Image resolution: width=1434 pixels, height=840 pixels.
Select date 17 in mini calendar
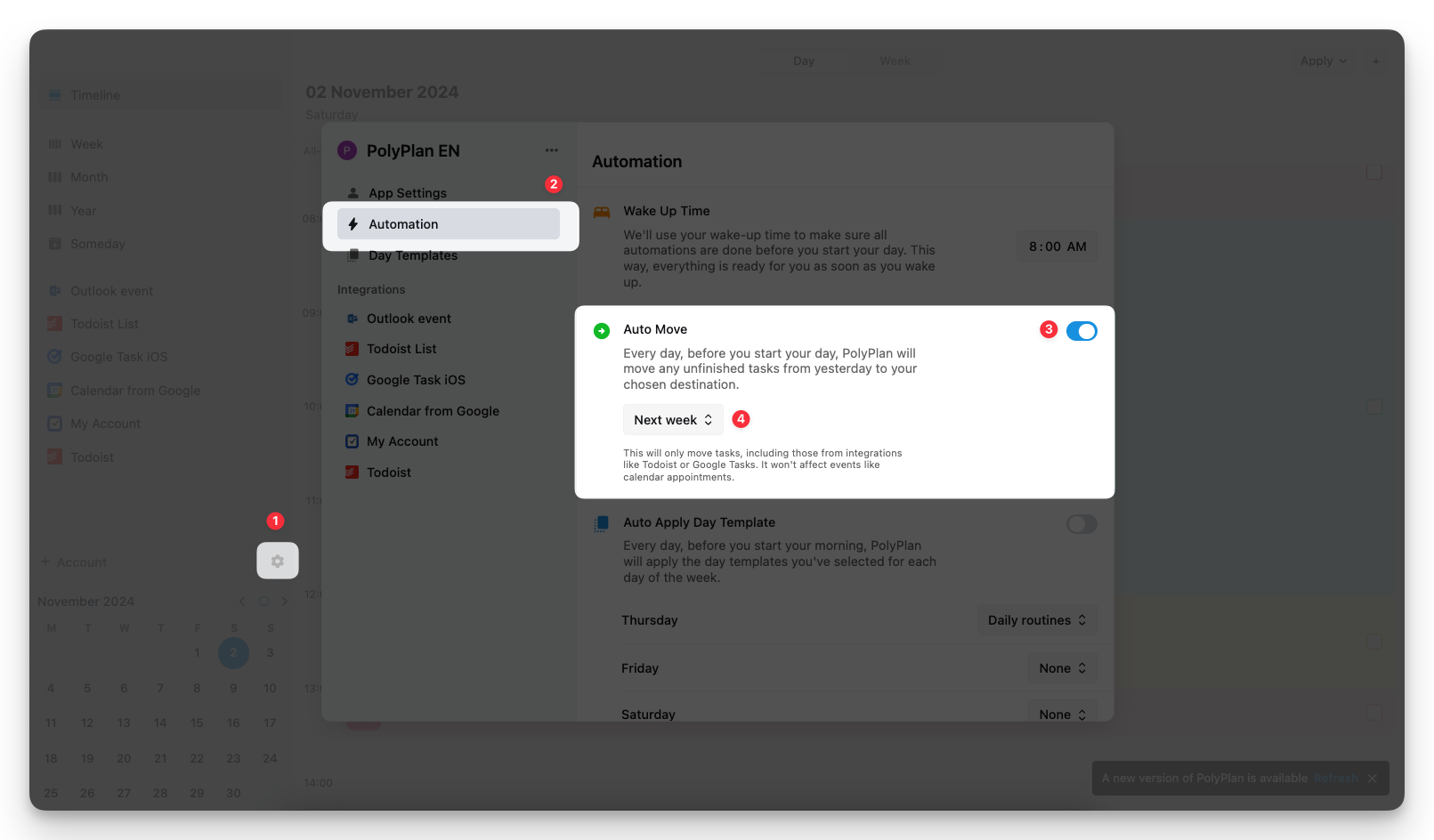pos(270,723)
